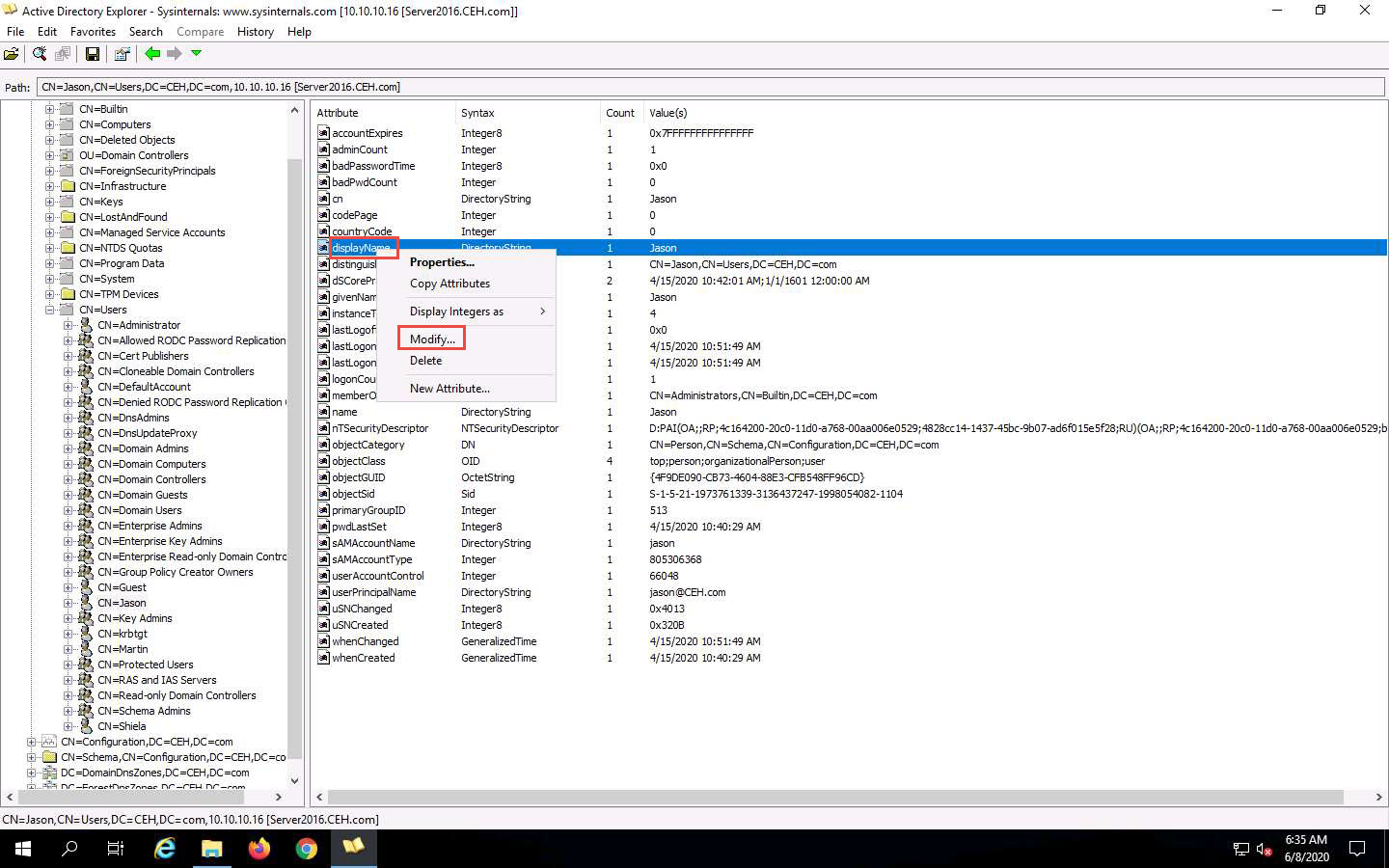The width and height of the screenshot is (1389, 868).
Task: Collapse the CN=Users tree node
Action: point(49,310)
